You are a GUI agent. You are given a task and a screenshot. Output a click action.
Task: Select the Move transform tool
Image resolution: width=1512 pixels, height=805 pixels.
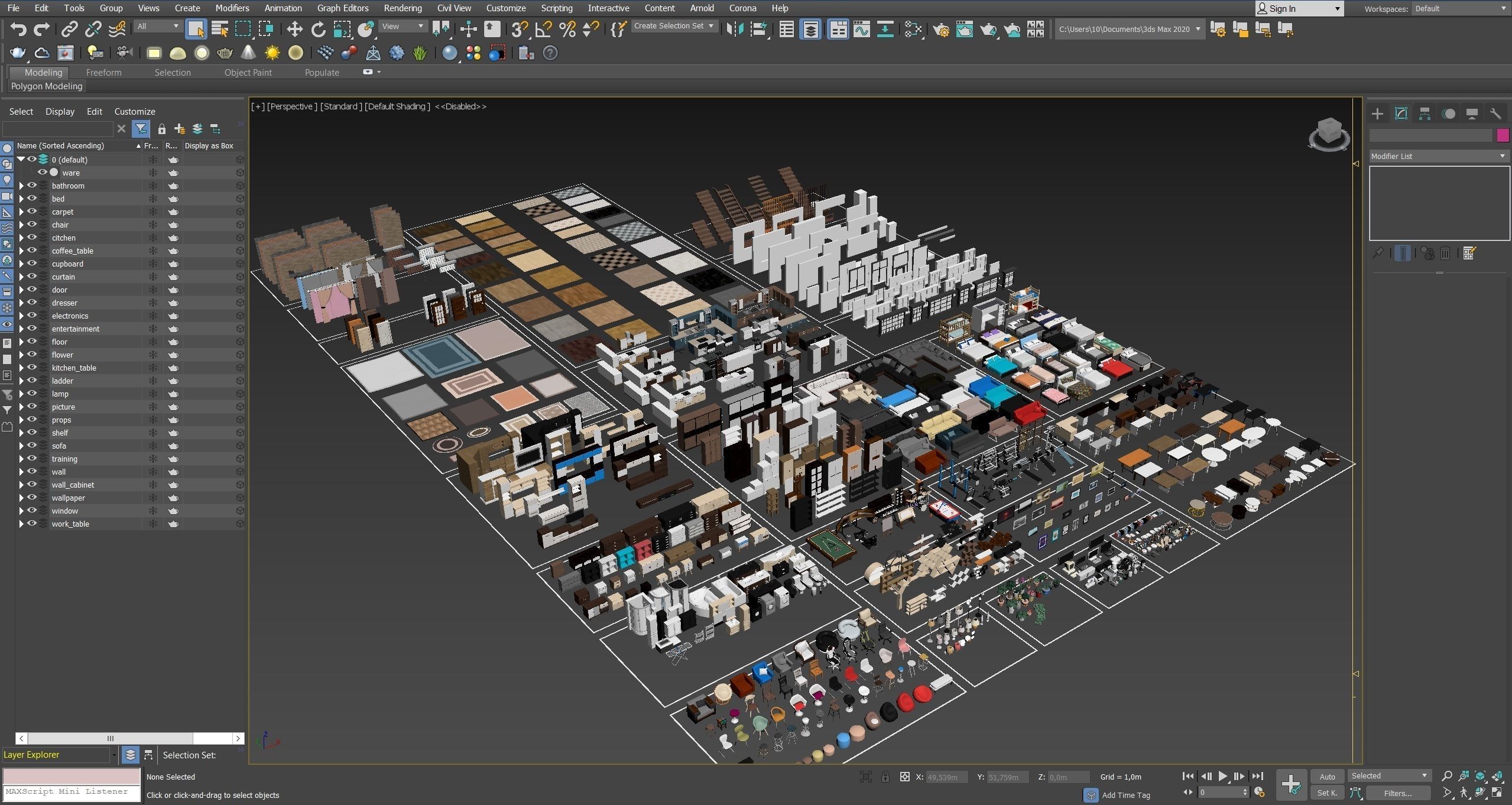294,29
